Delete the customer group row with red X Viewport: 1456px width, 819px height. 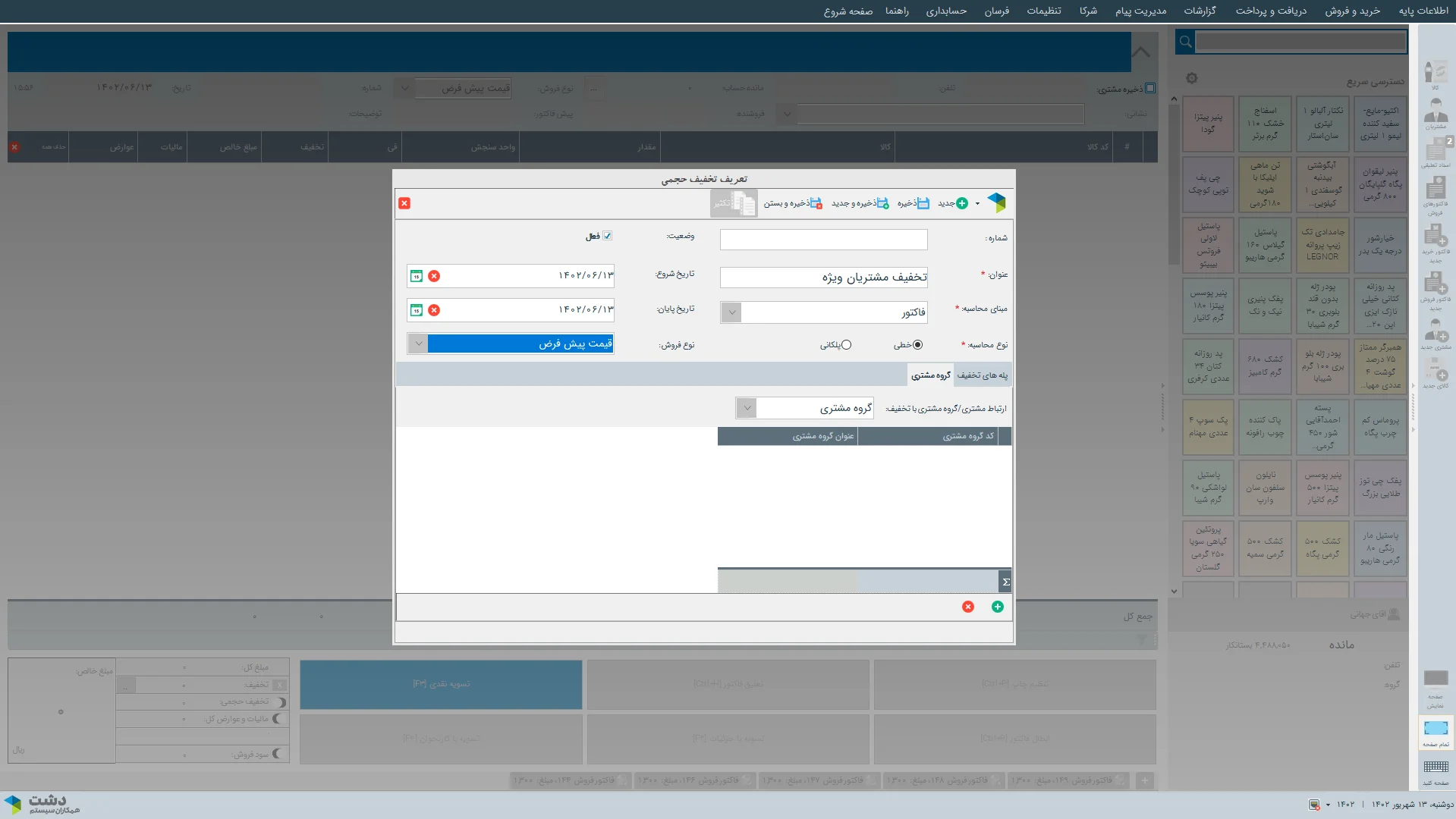point(968,607)
